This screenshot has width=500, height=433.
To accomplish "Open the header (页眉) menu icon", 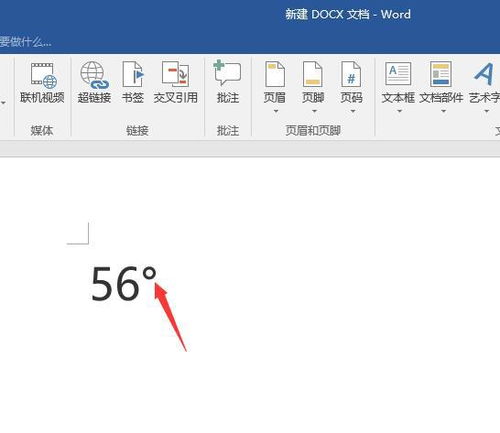I will pos(275,74).
